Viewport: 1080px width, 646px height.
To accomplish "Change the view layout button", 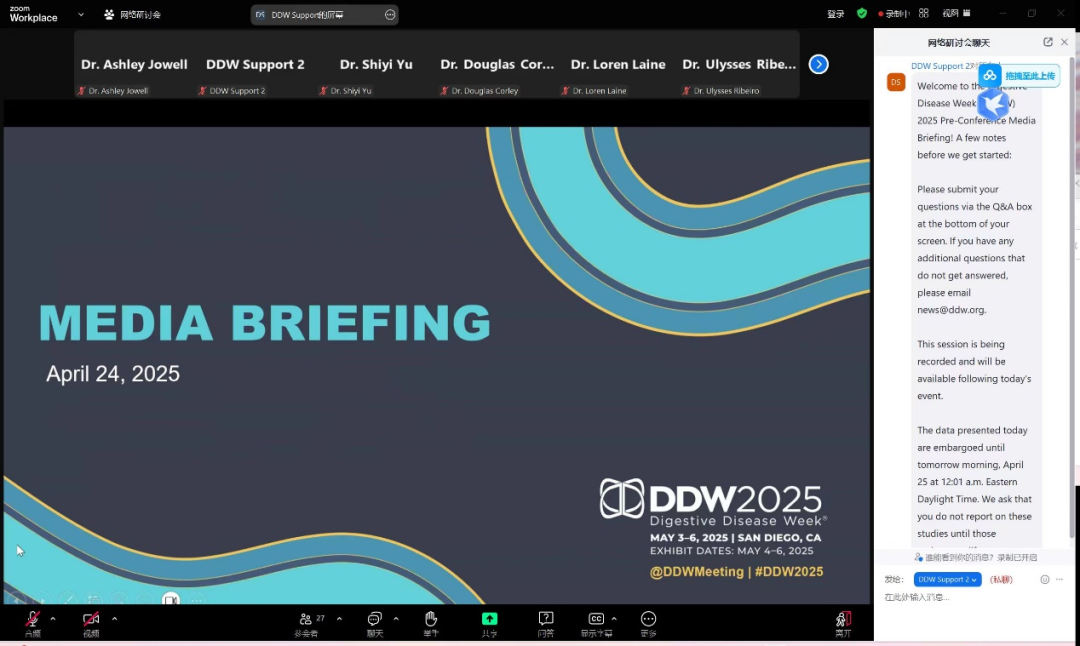I will [x=957, y=13].
